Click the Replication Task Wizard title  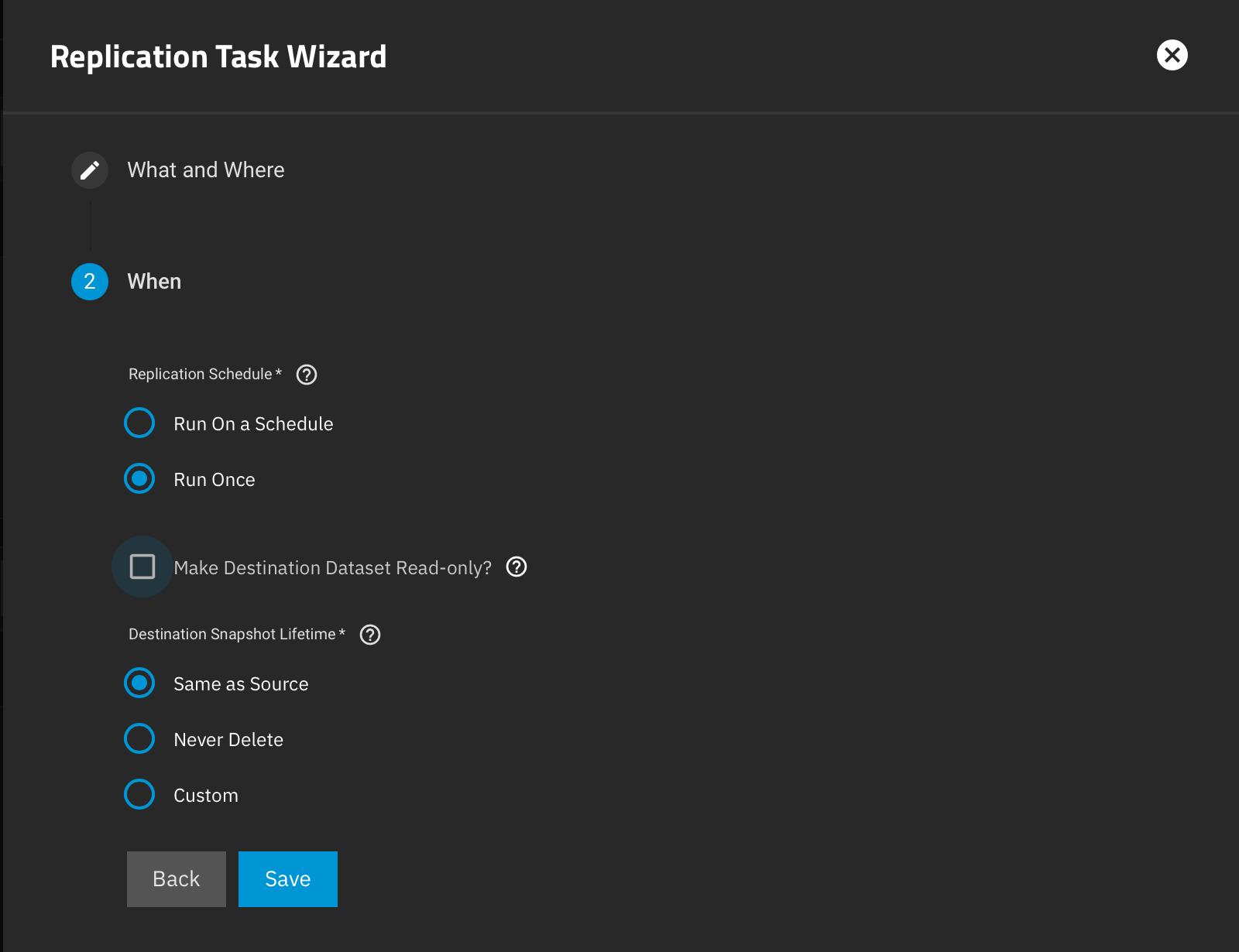point(218,57)
